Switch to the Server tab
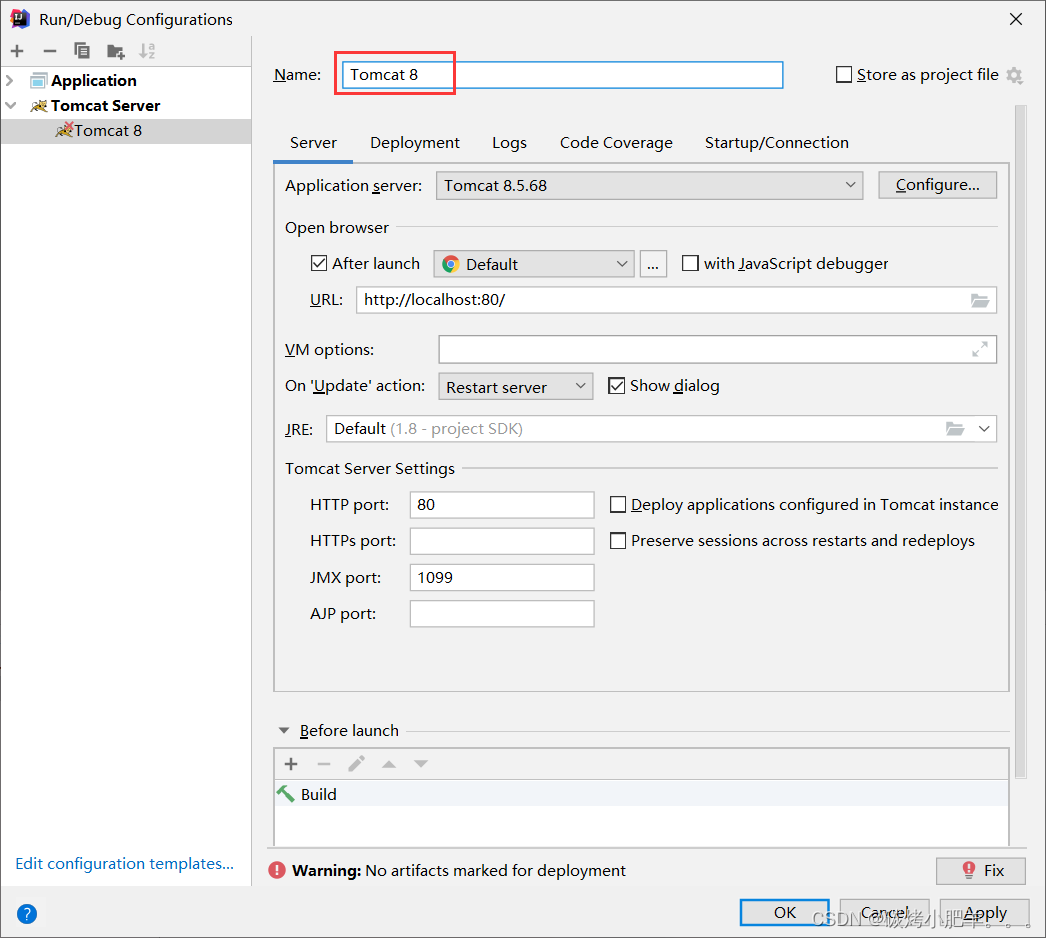Screen dimensions: 1046x938 coord(313,143)
